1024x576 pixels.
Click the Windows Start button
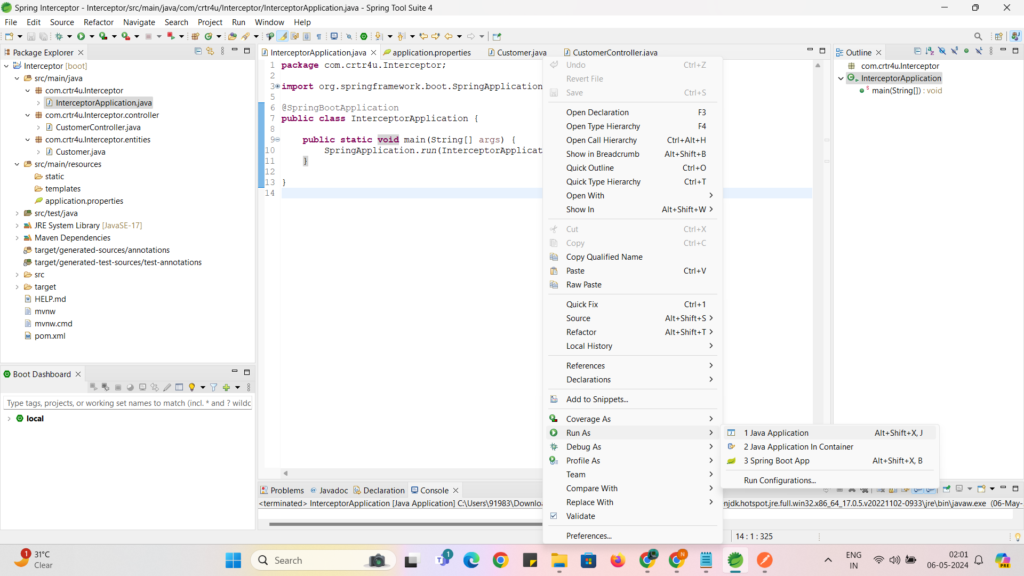pos(233,560)
